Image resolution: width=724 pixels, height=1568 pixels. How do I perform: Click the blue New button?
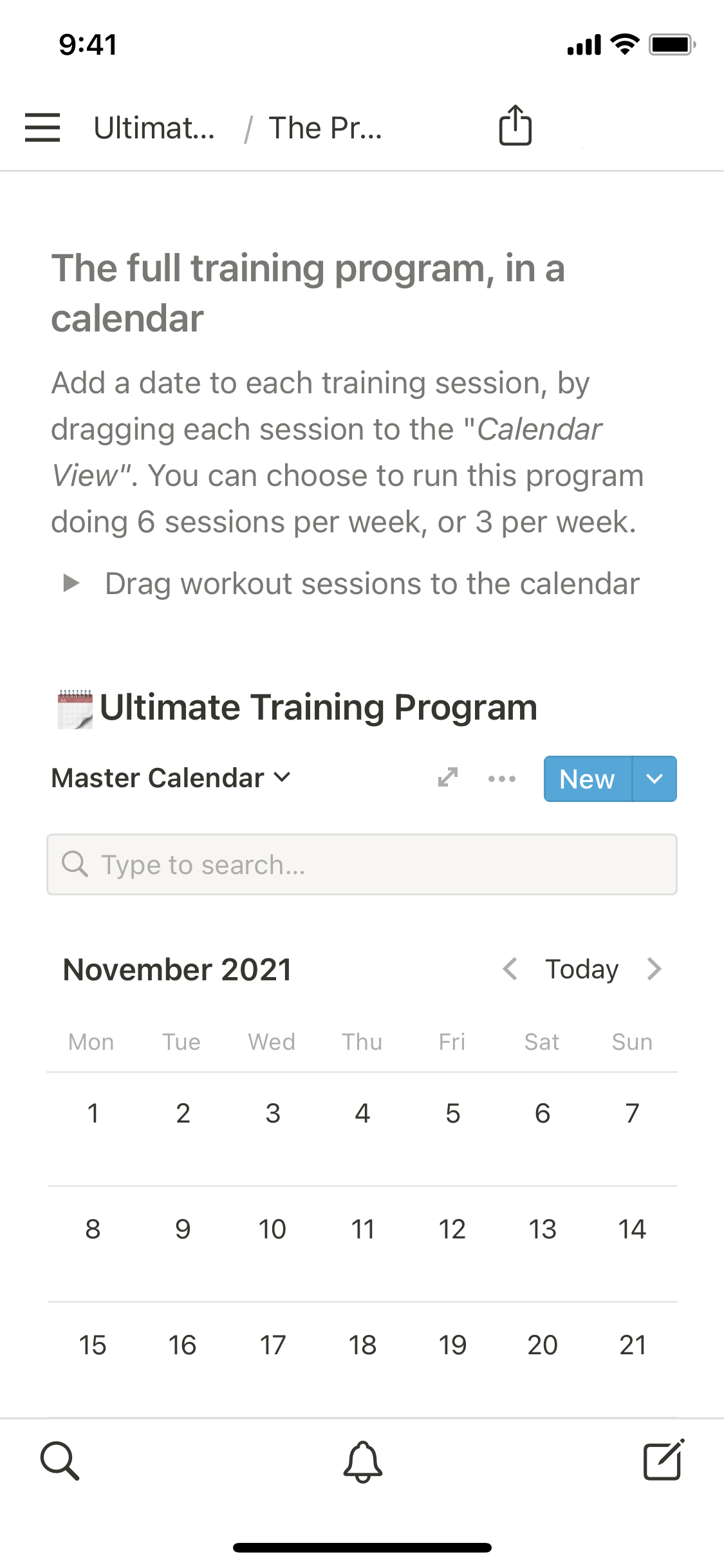pos(587,779)
